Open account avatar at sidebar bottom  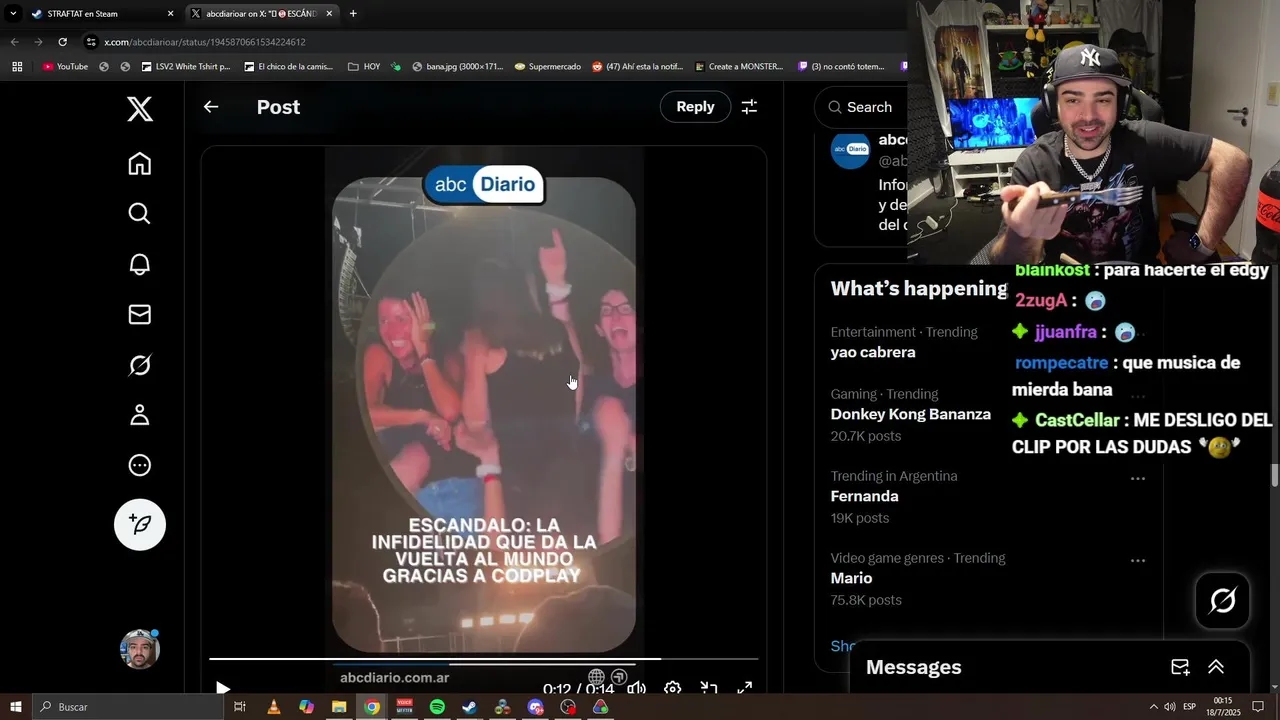140,649
